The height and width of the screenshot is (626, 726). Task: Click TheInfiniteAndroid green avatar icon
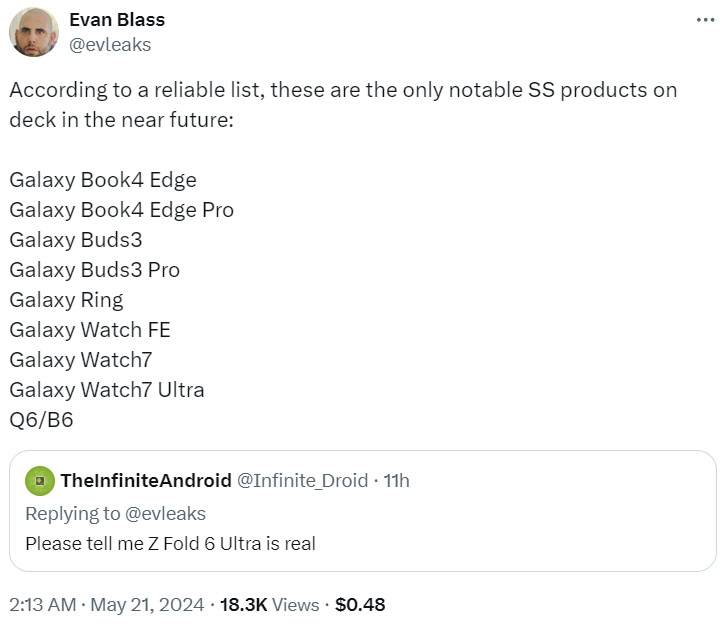click(x=39, y=481)
